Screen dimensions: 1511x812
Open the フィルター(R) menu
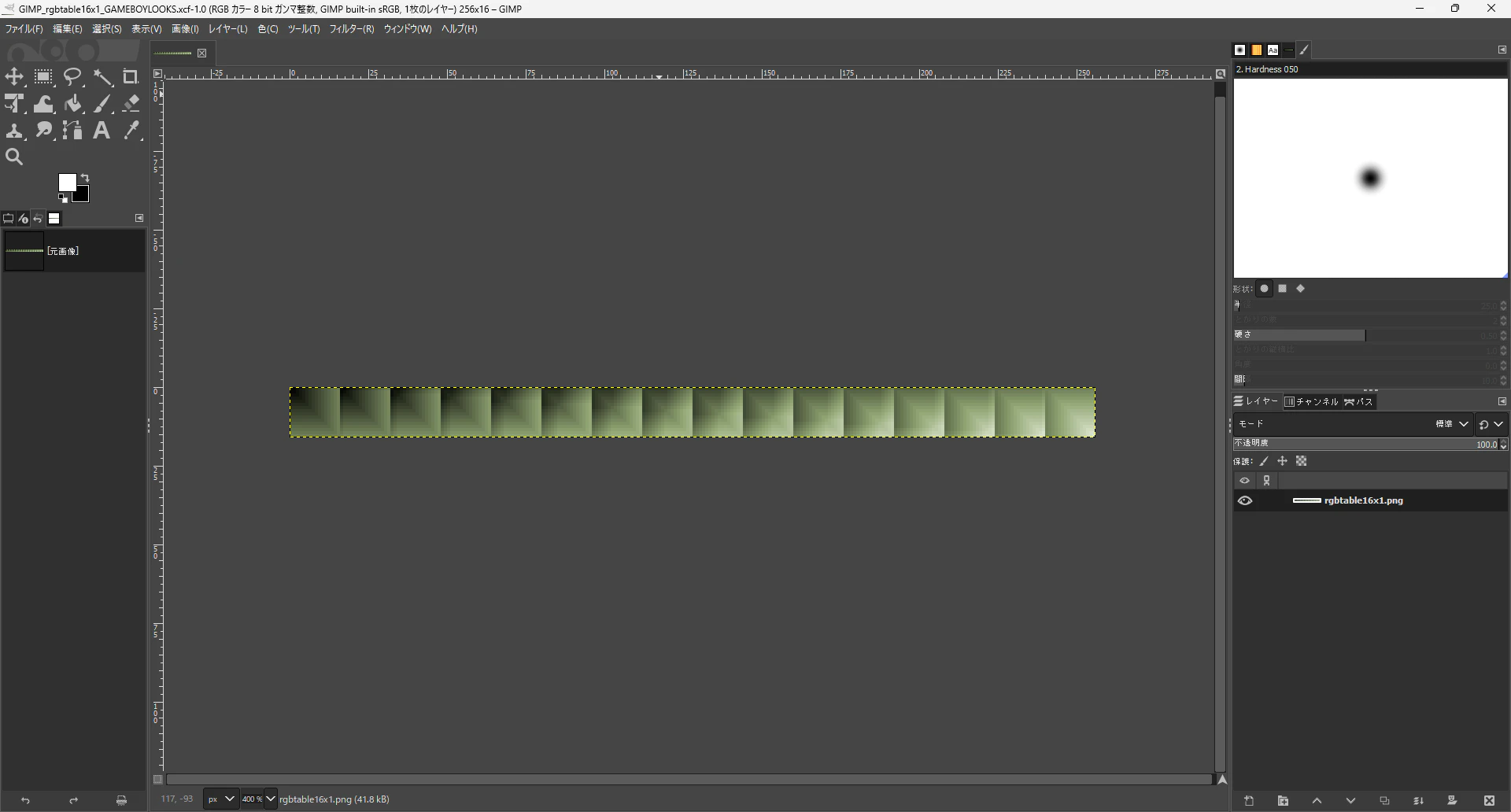[352, 29]
